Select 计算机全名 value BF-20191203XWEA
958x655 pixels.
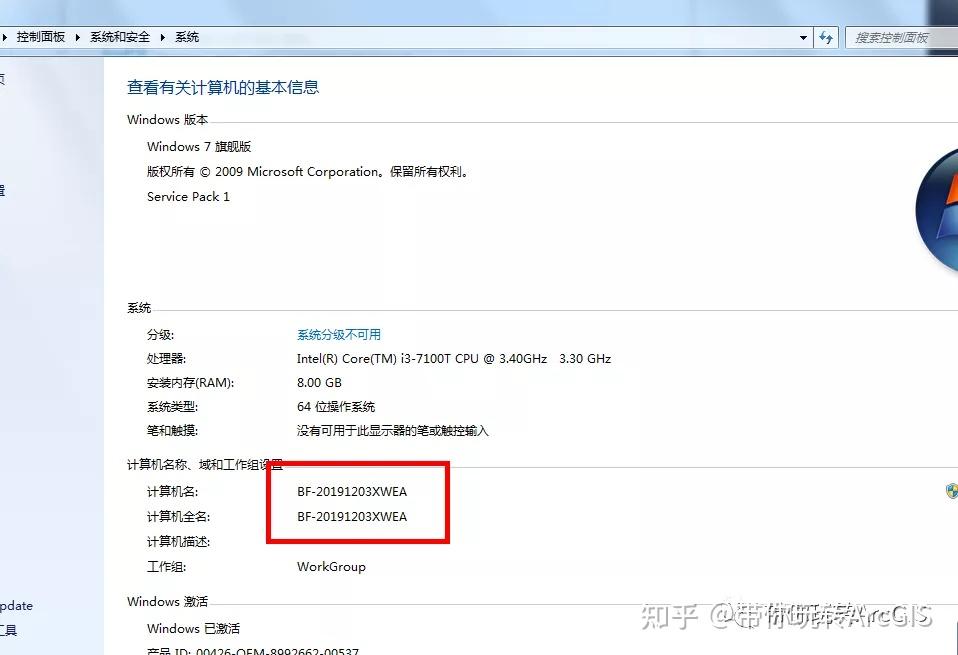pyautogui.click(x=352, y=516)
